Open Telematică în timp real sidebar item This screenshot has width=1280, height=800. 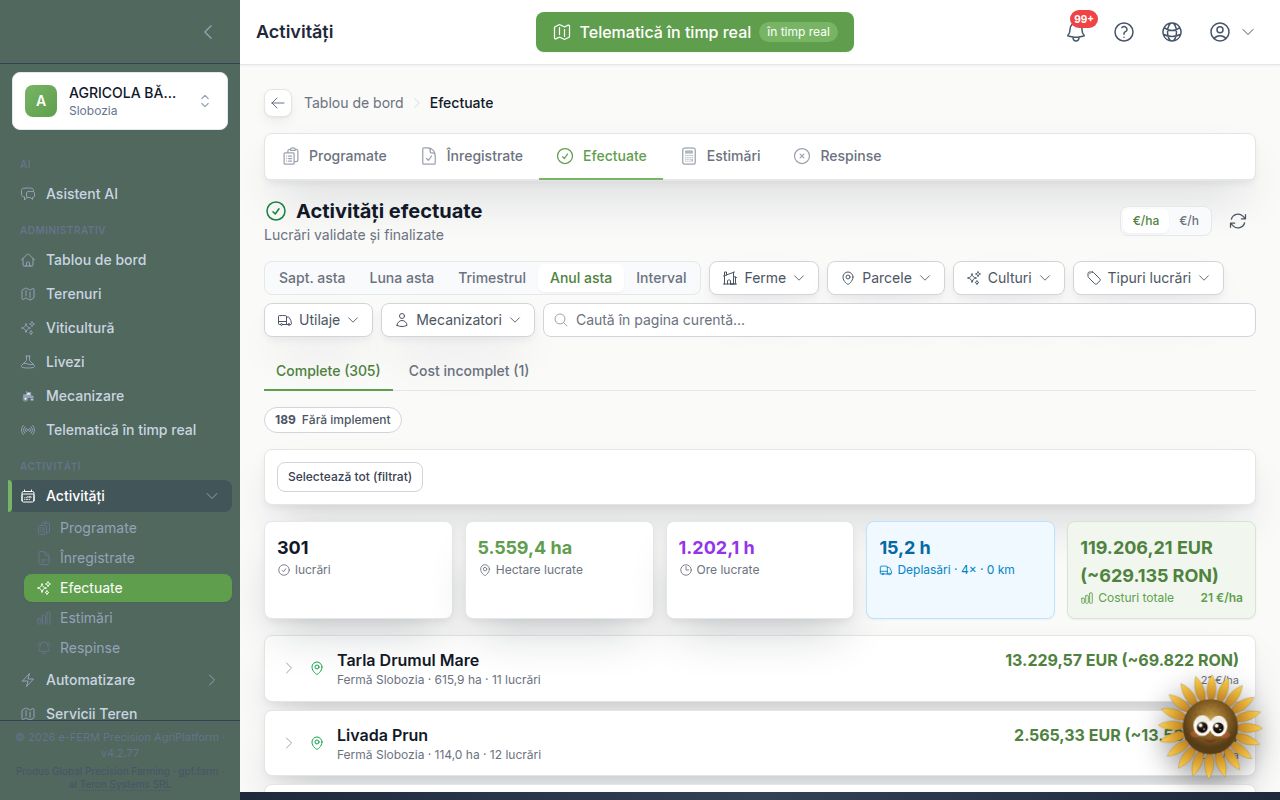[120, 430]
